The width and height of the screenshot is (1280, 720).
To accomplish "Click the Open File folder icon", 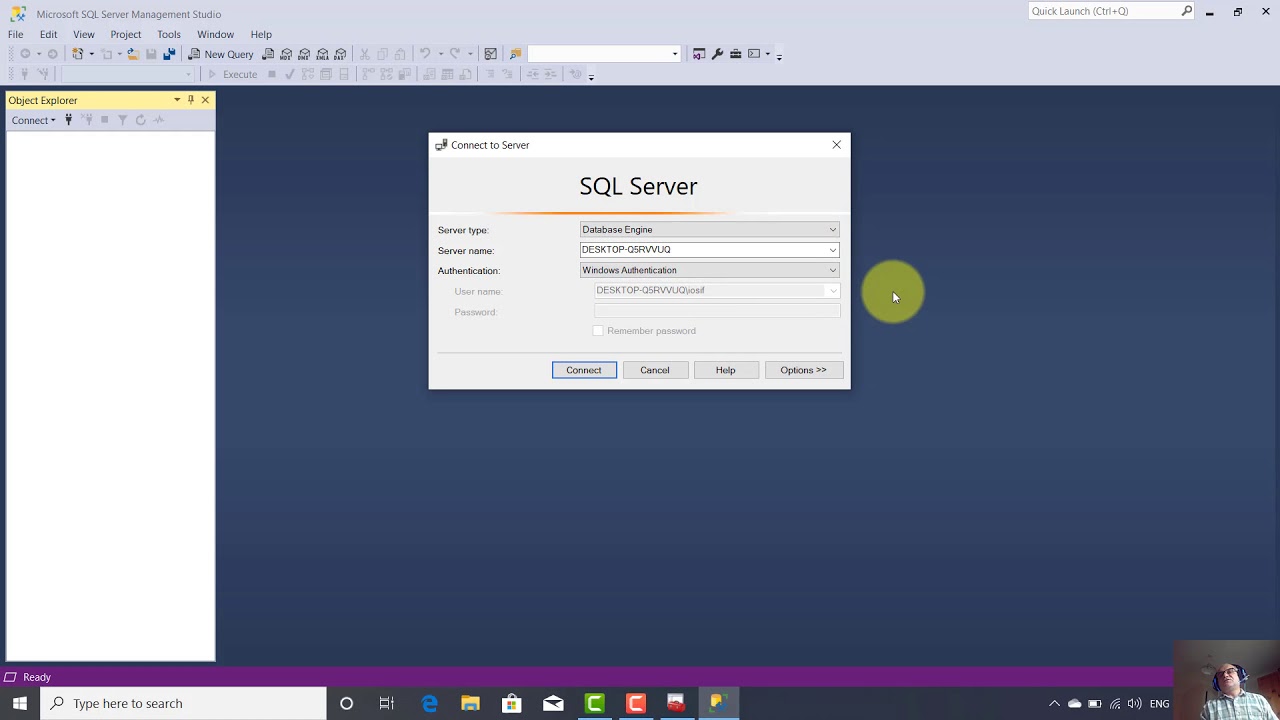I will click(132, 54).
